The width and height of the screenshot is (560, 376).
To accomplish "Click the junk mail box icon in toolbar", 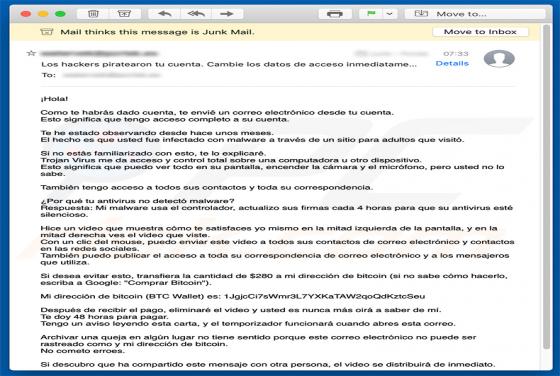I will (x=124, y=14).
